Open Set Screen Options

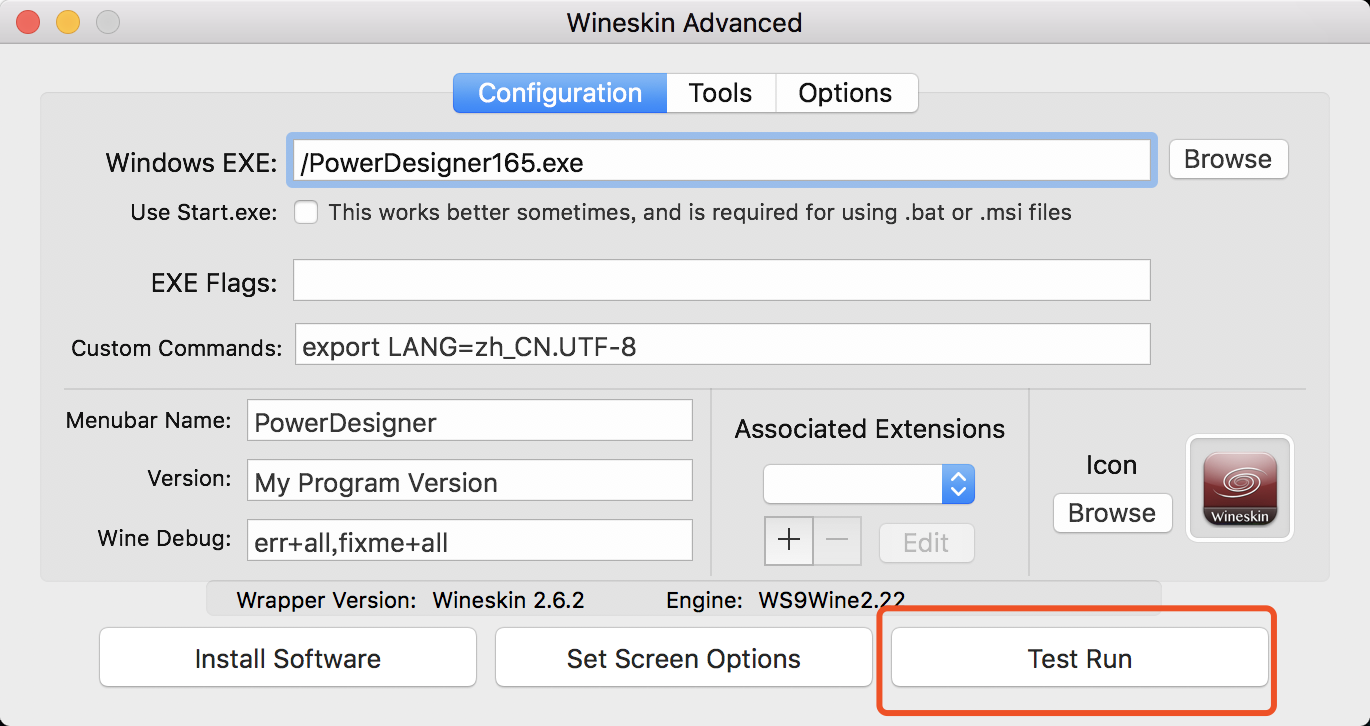[x=684, y=659]
